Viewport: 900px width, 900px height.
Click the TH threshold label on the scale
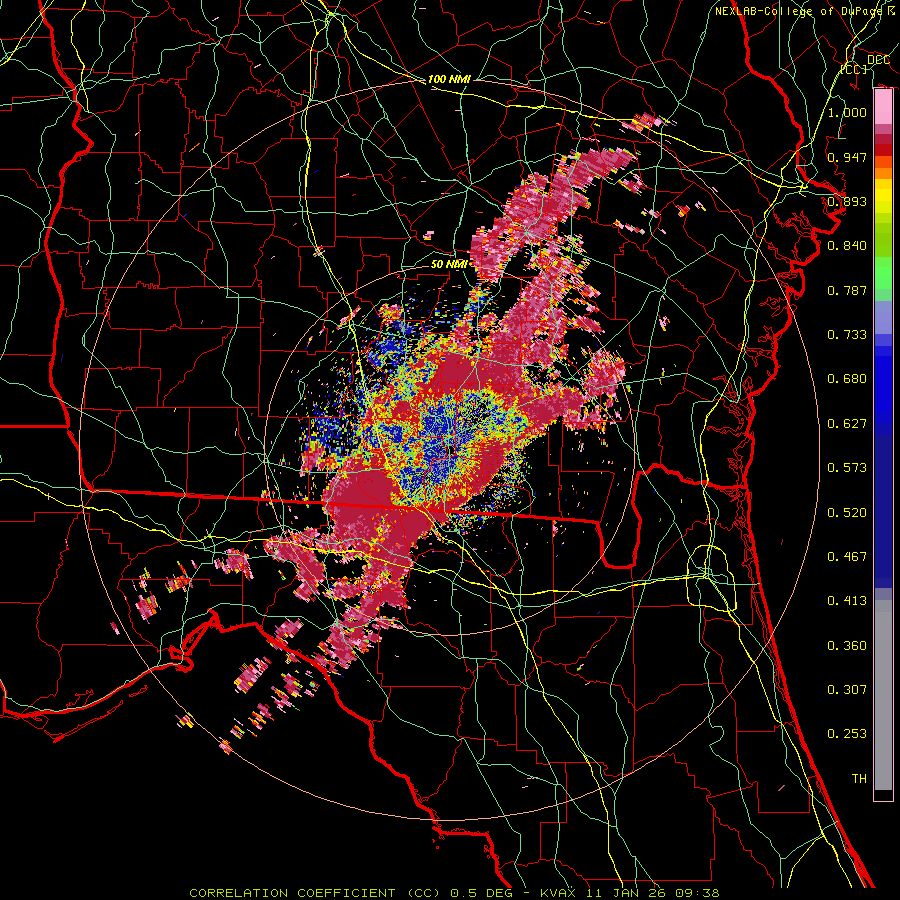[859, 779]
